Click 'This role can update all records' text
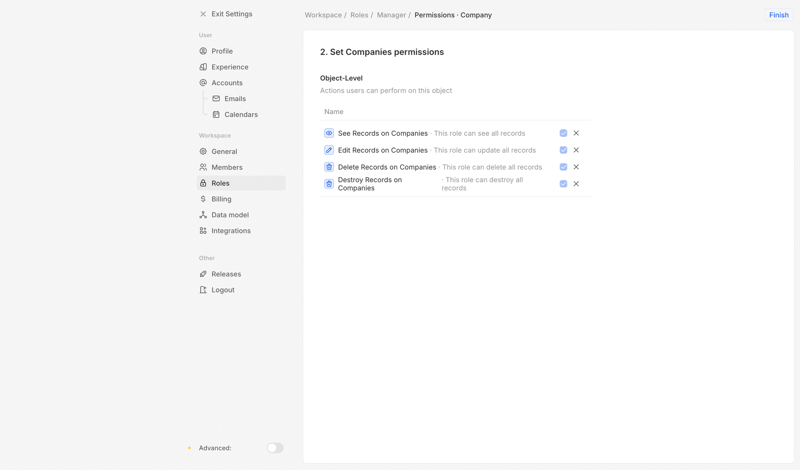The height and width of the screenshot is (470, 800). 485,150
